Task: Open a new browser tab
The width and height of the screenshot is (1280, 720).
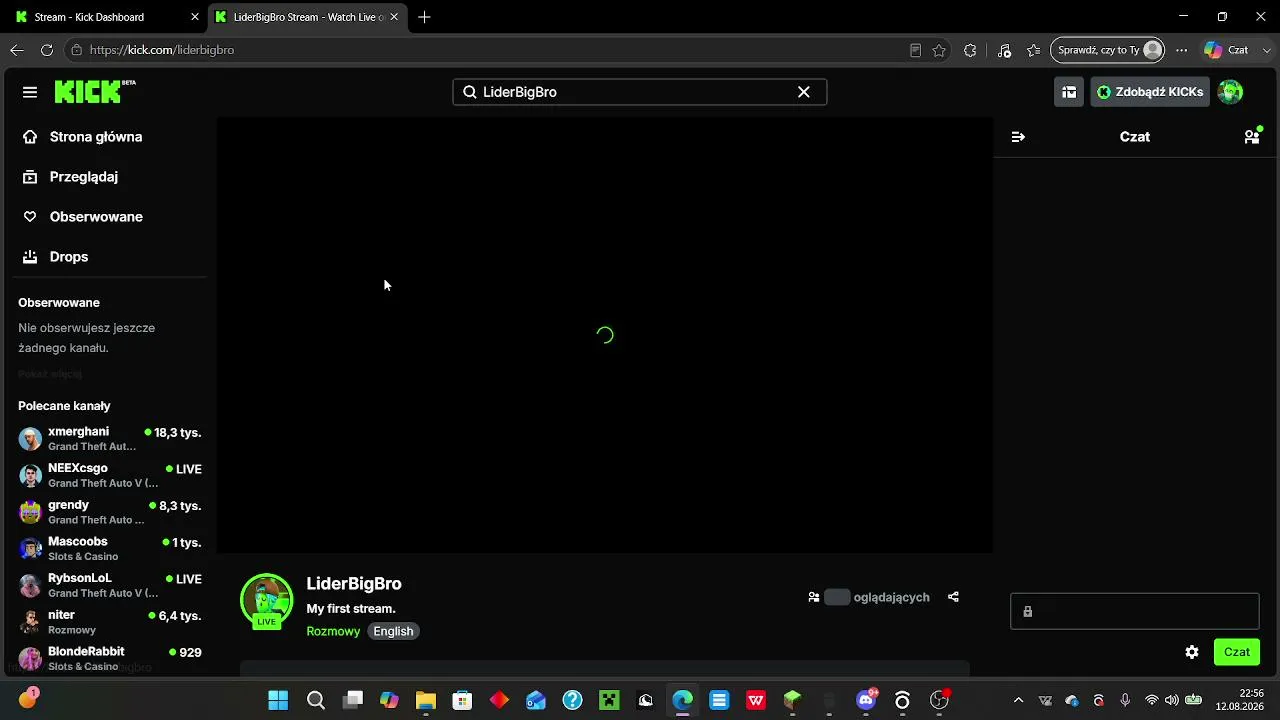Action: (425, 17)
